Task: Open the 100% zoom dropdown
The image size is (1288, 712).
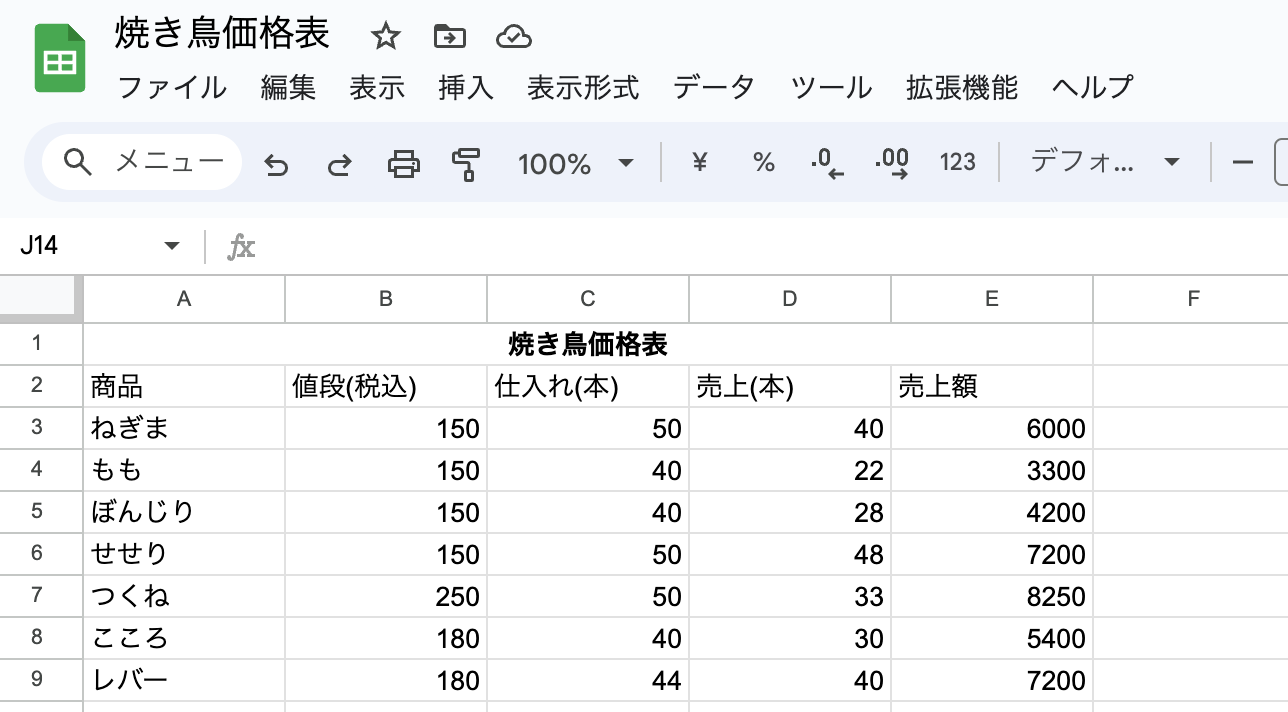Action: point(575,163)
